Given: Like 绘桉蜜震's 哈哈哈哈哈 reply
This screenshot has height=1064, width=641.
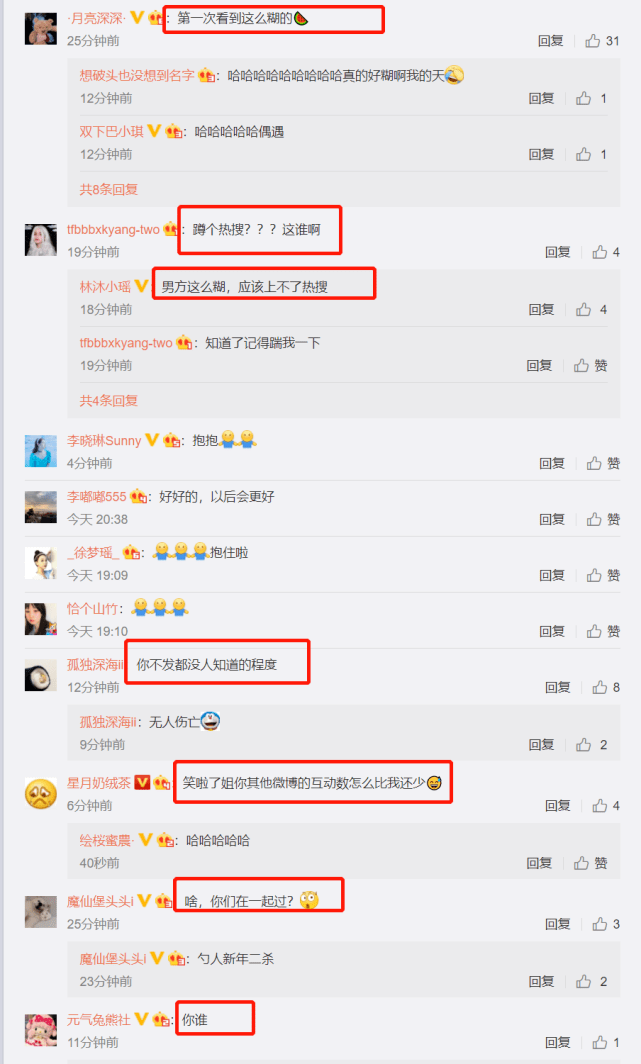Looking at the screenshot, I should click(591, 863).
